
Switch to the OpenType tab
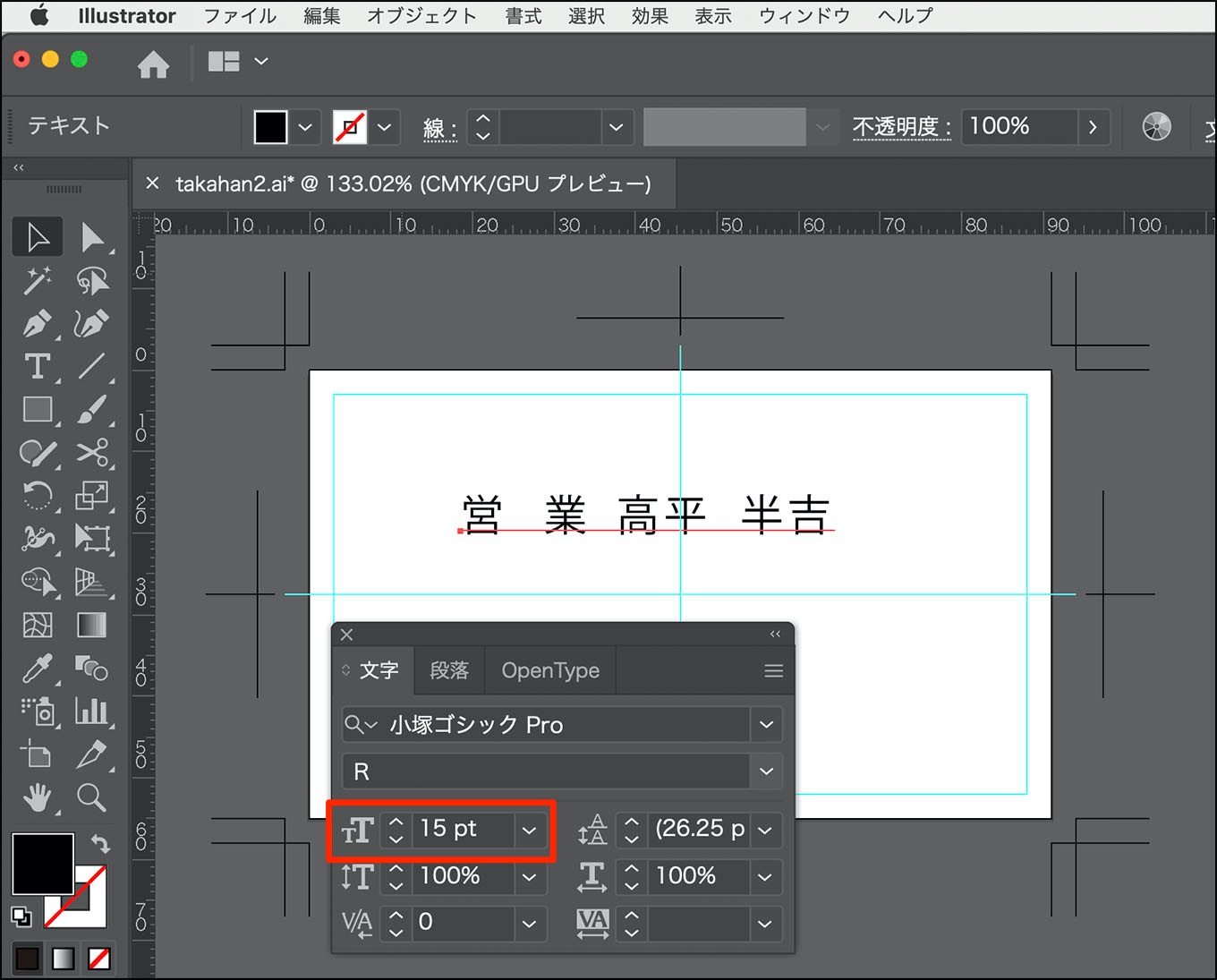550,670
